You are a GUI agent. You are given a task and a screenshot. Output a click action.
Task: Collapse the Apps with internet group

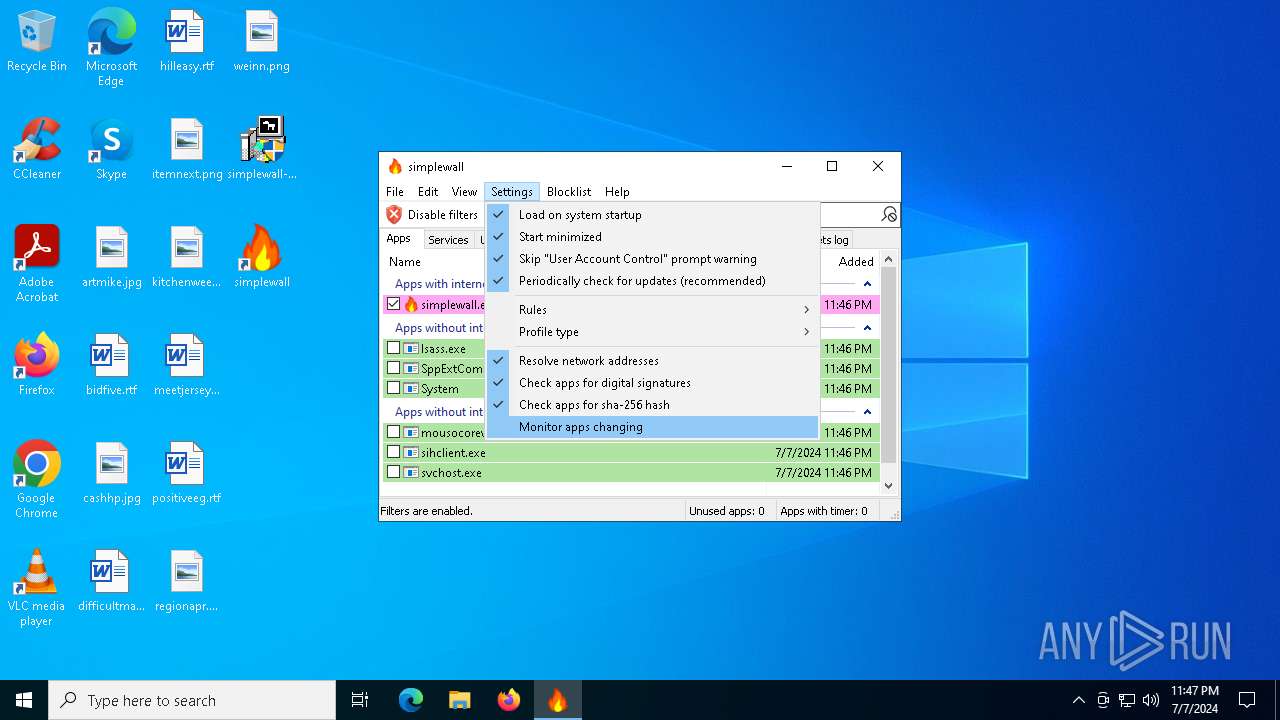[x=867, y=284]
